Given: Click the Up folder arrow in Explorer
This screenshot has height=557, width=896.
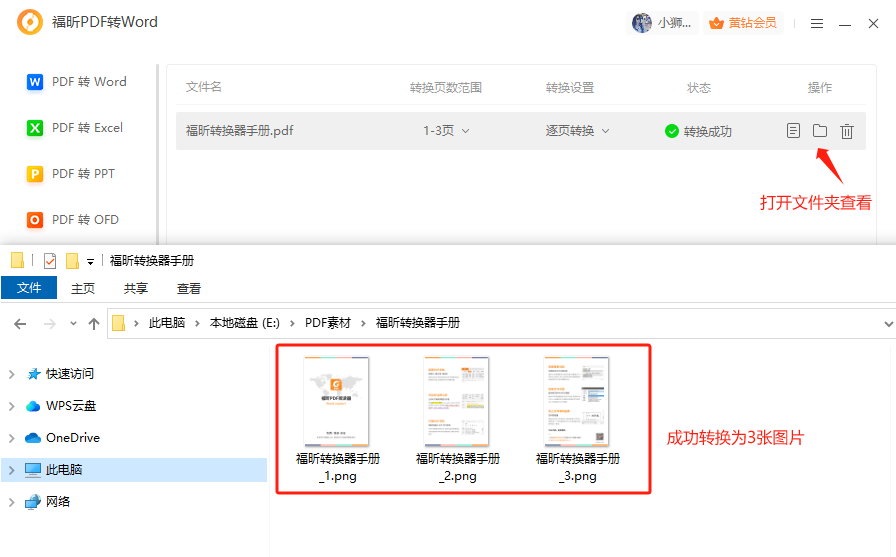Looking at the screenshot, I should point(94,323).
